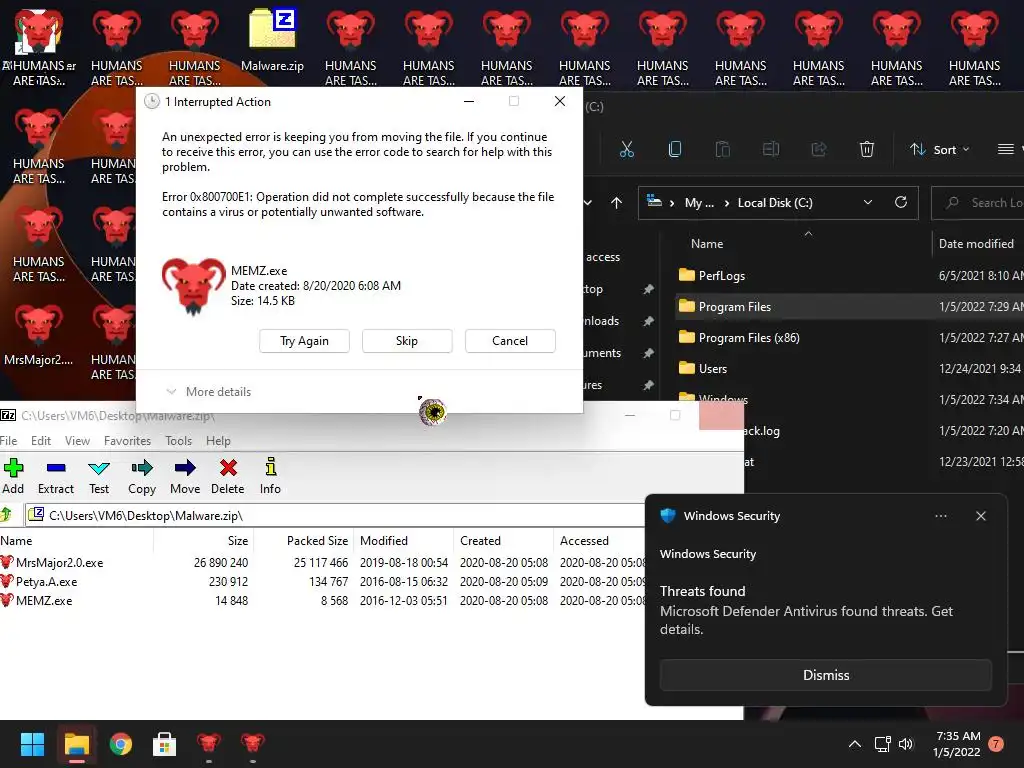
Task: Click the trash Delete icon in File Explorer
Action: [867, 150]
